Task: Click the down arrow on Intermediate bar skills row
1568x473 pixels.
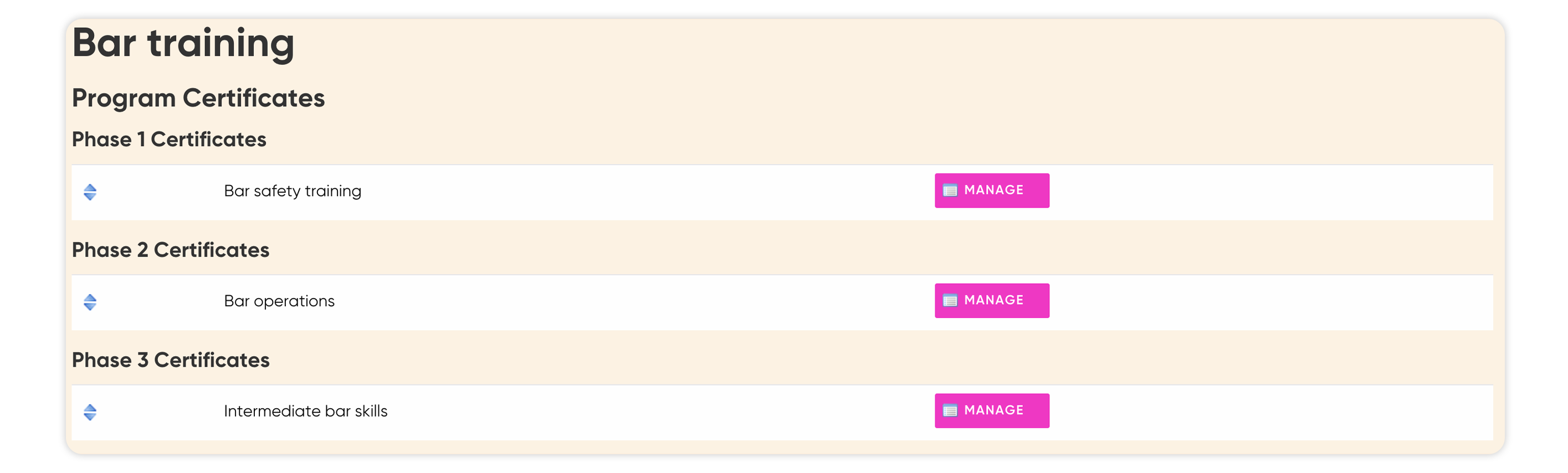Action: [x=90, y=417]
